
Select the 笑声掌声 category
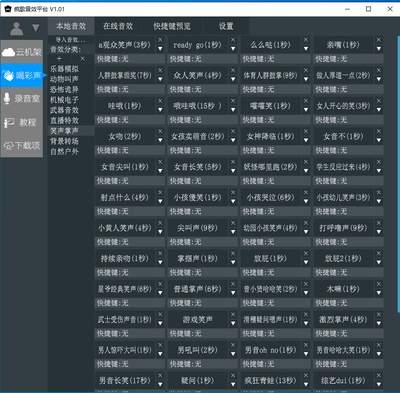click(64, 131)
